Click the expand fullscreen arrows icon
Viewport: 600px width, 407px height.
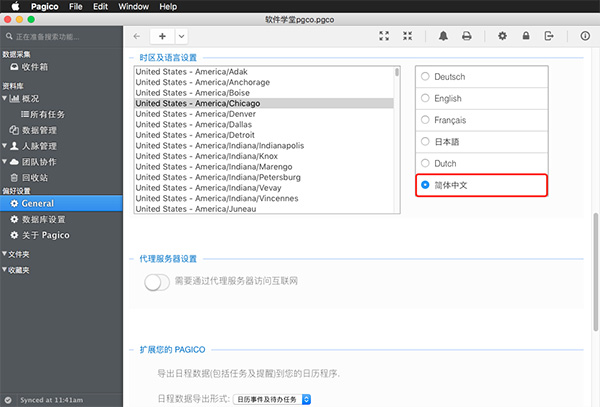pyautogui.click(x=384, y=36)
